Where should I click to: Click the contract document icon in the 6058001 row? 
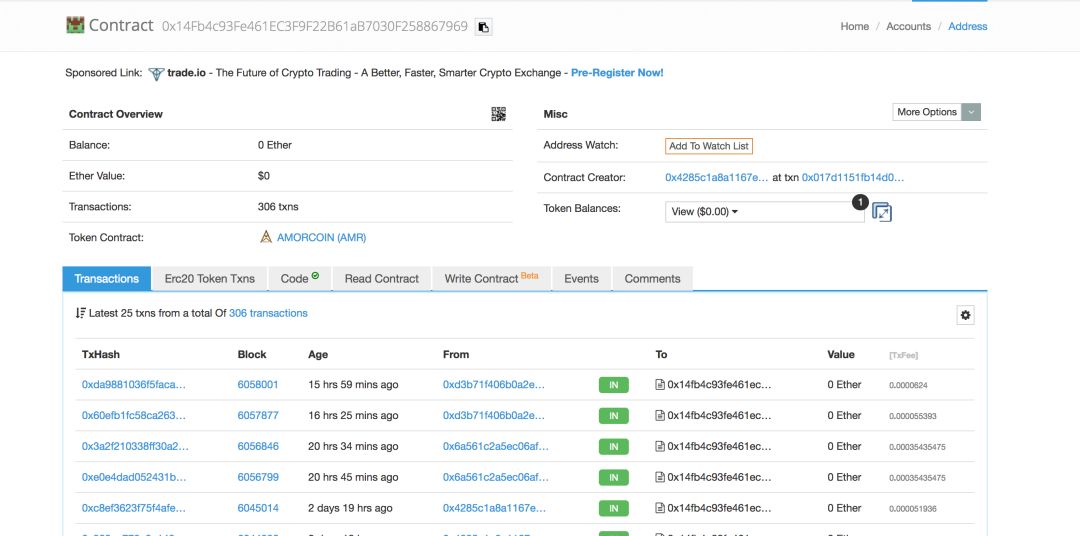tap(660, 384)
